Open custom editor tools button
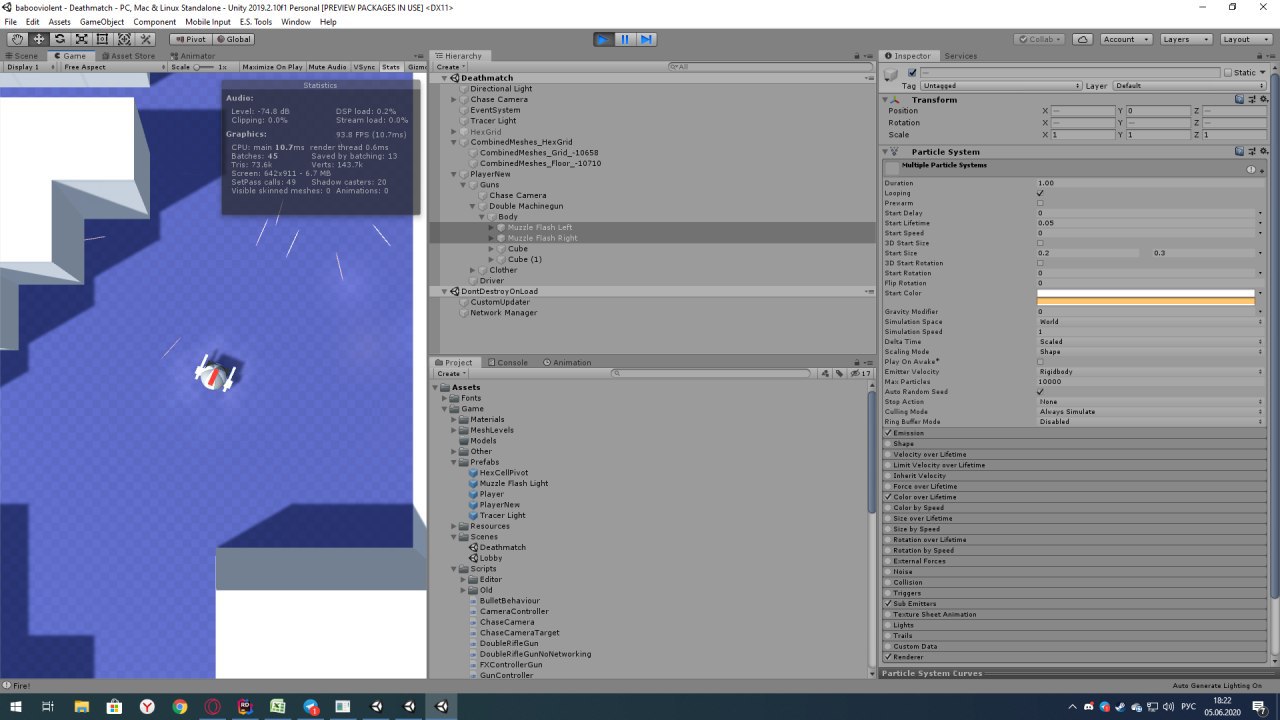Viewport: 1280px width, 720px height. (x=146, y=39)
